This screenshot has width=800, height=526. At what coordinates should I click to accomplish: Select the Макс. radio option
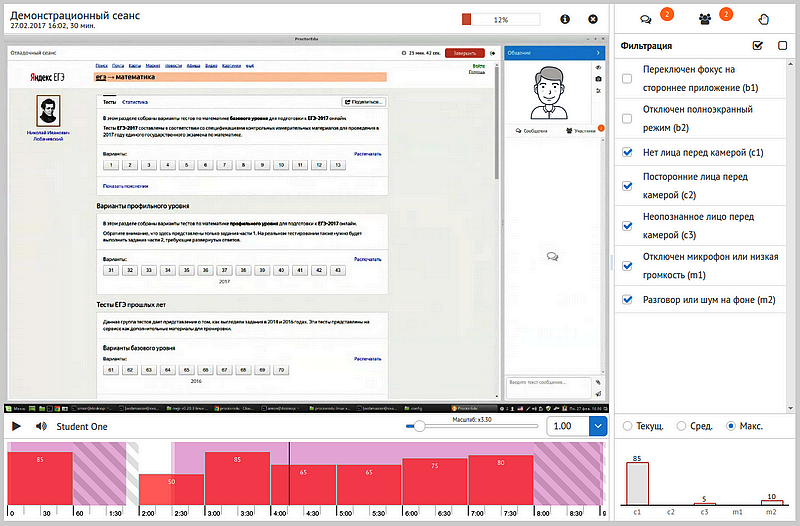pos(731,426)
